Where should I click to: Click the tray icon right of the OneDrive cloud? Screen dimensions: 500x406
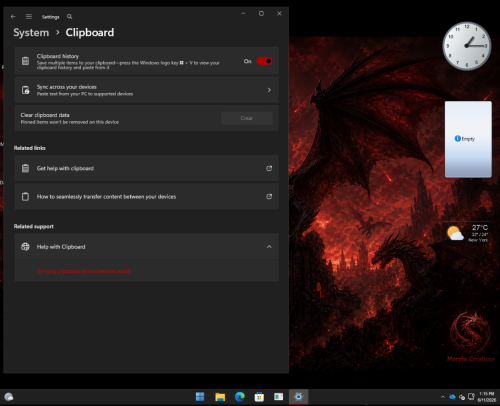tap(462, 397)
